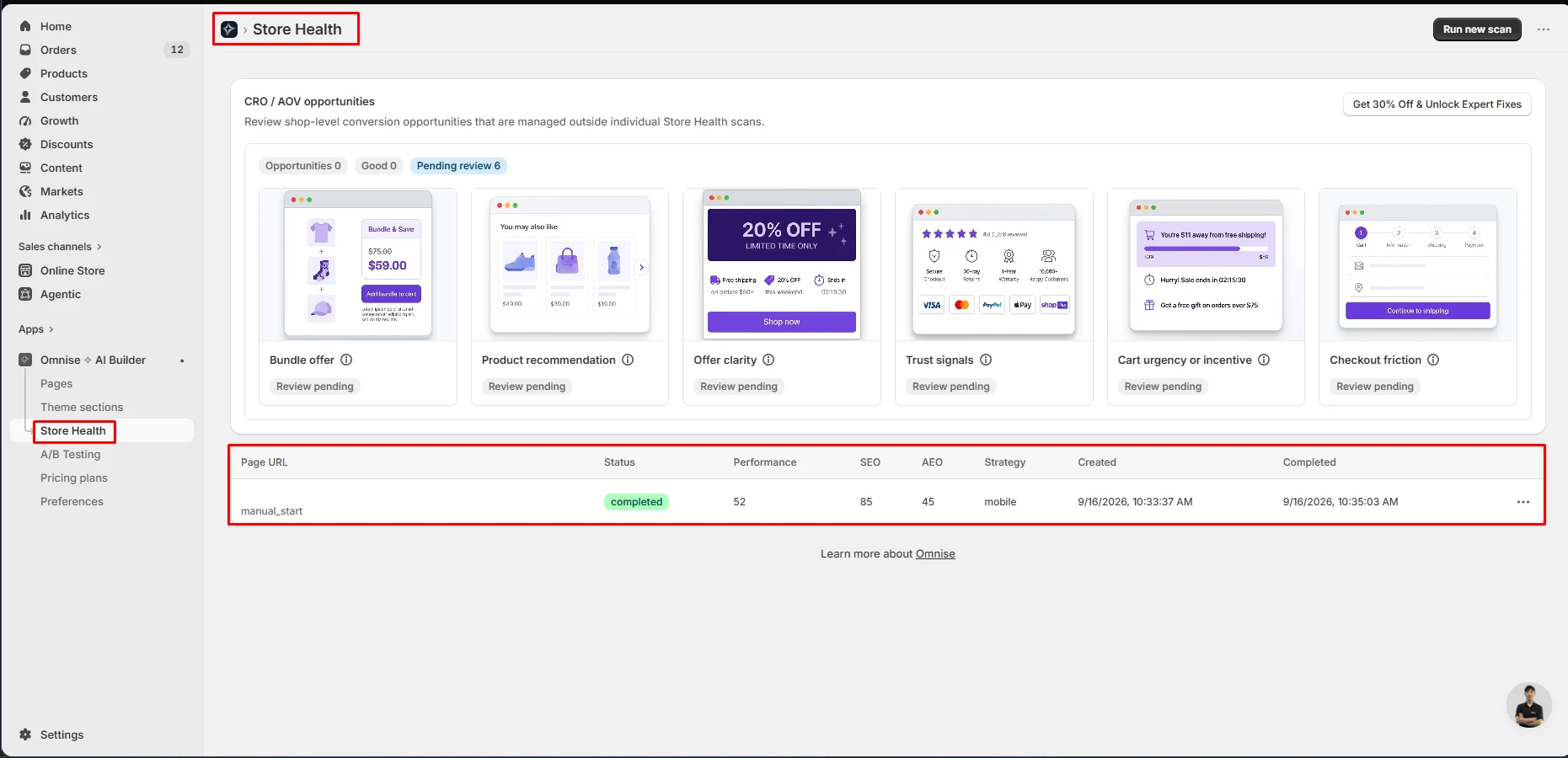Open the Bundle offer preview thumbnail
Screen dimensions: 1568x758
358,264
